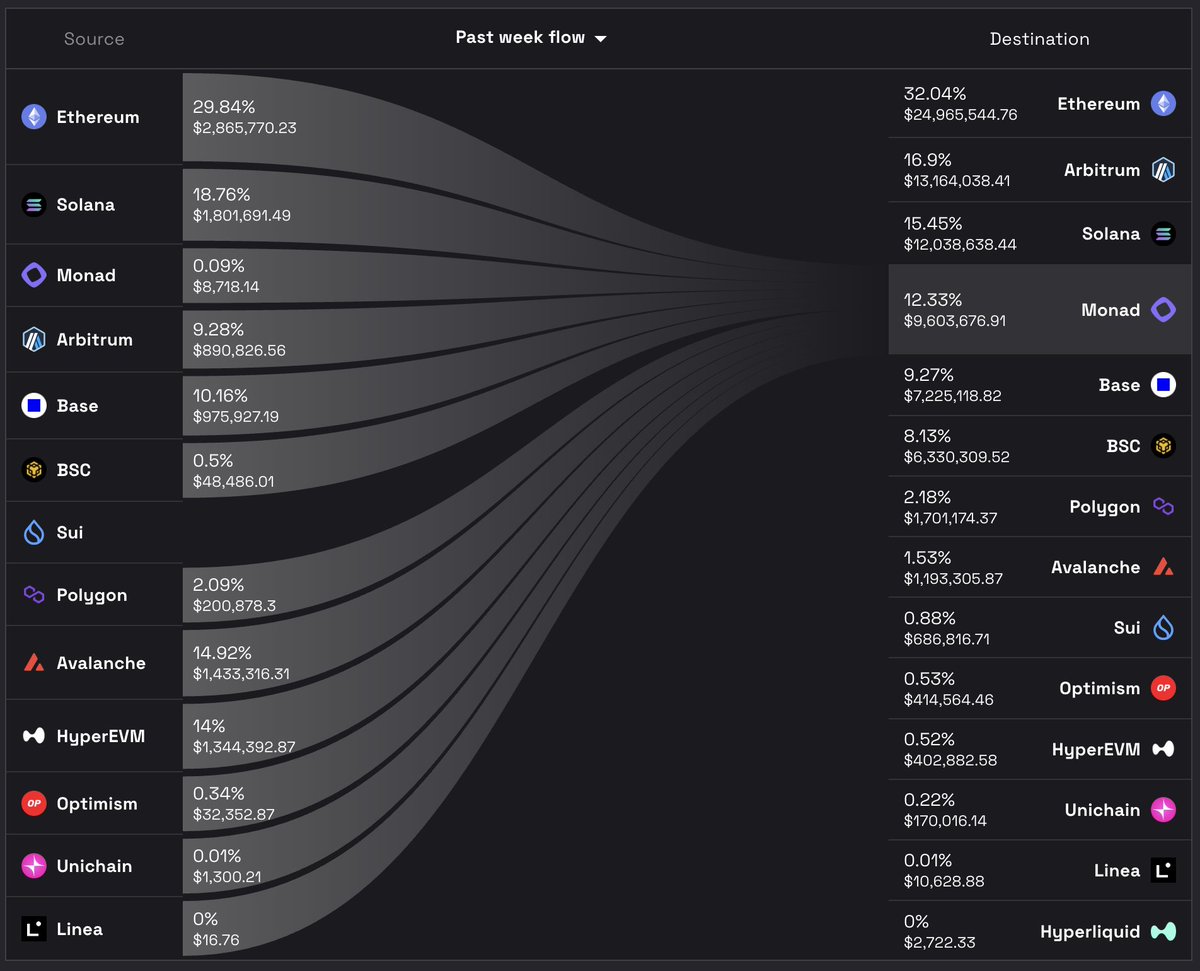Image resolution: width=1200 pixels, height=971 pixels.
Task: Click the $402,882.58 HyperEVM destination value
Action: (x=950, y=760)
